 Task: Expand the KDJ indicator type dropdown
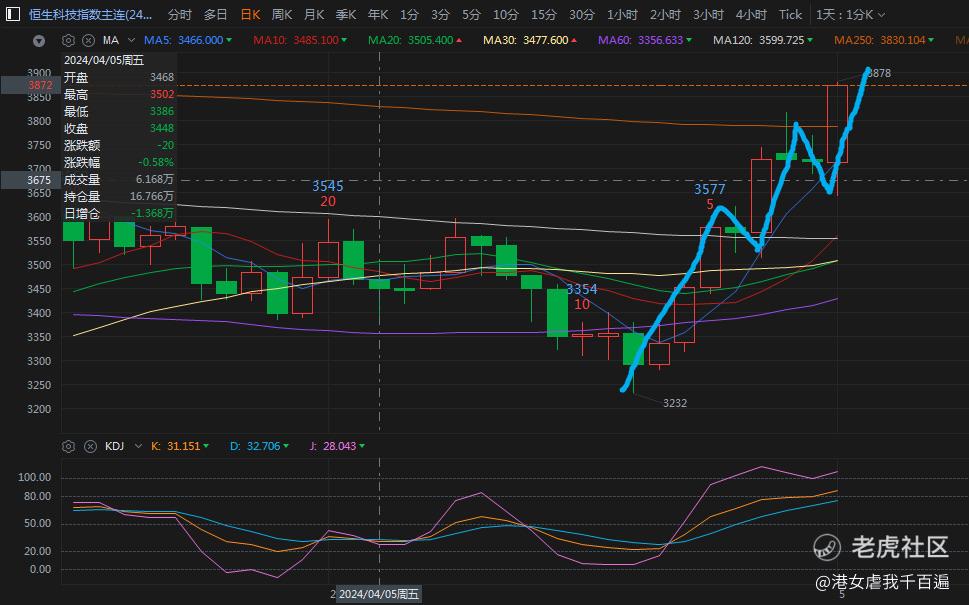coord(138,446)
